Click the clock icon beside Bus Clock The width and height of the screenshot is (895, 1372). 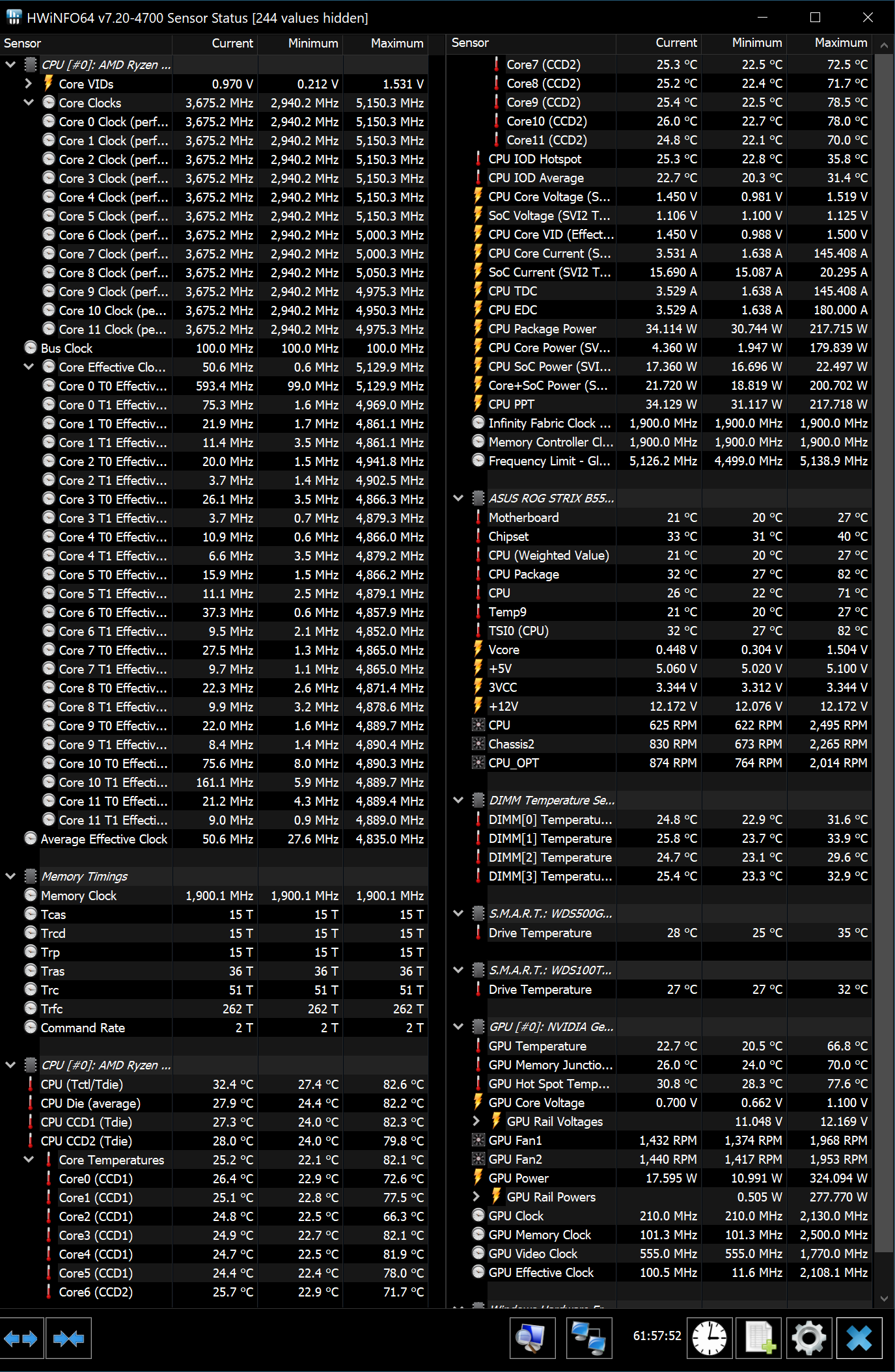[x=30, y=348]
